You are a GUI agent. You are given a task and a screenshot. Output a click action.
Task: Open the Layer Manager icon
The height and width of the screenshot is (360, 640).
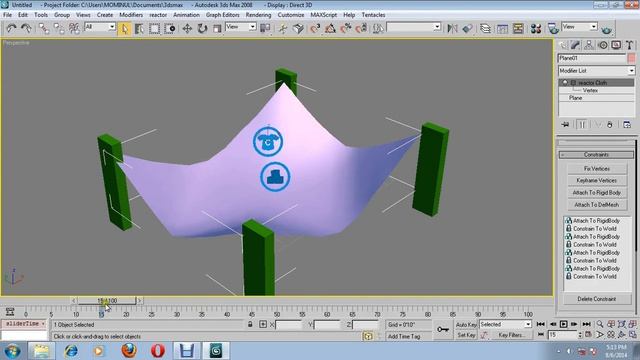pyautogui.click(x=485, y=28)
